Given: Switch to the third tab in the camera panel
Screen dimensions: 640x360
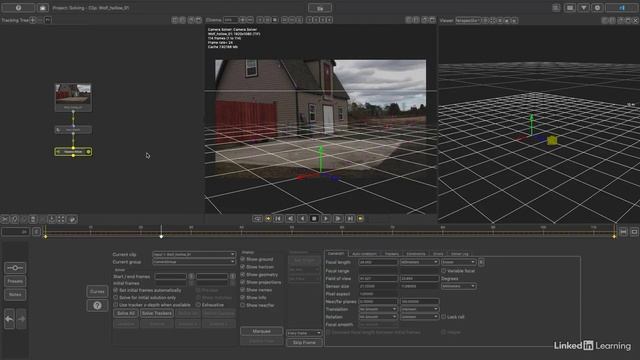Looking at the screenshot, I should pyautogui.click(x=392, y=254).
